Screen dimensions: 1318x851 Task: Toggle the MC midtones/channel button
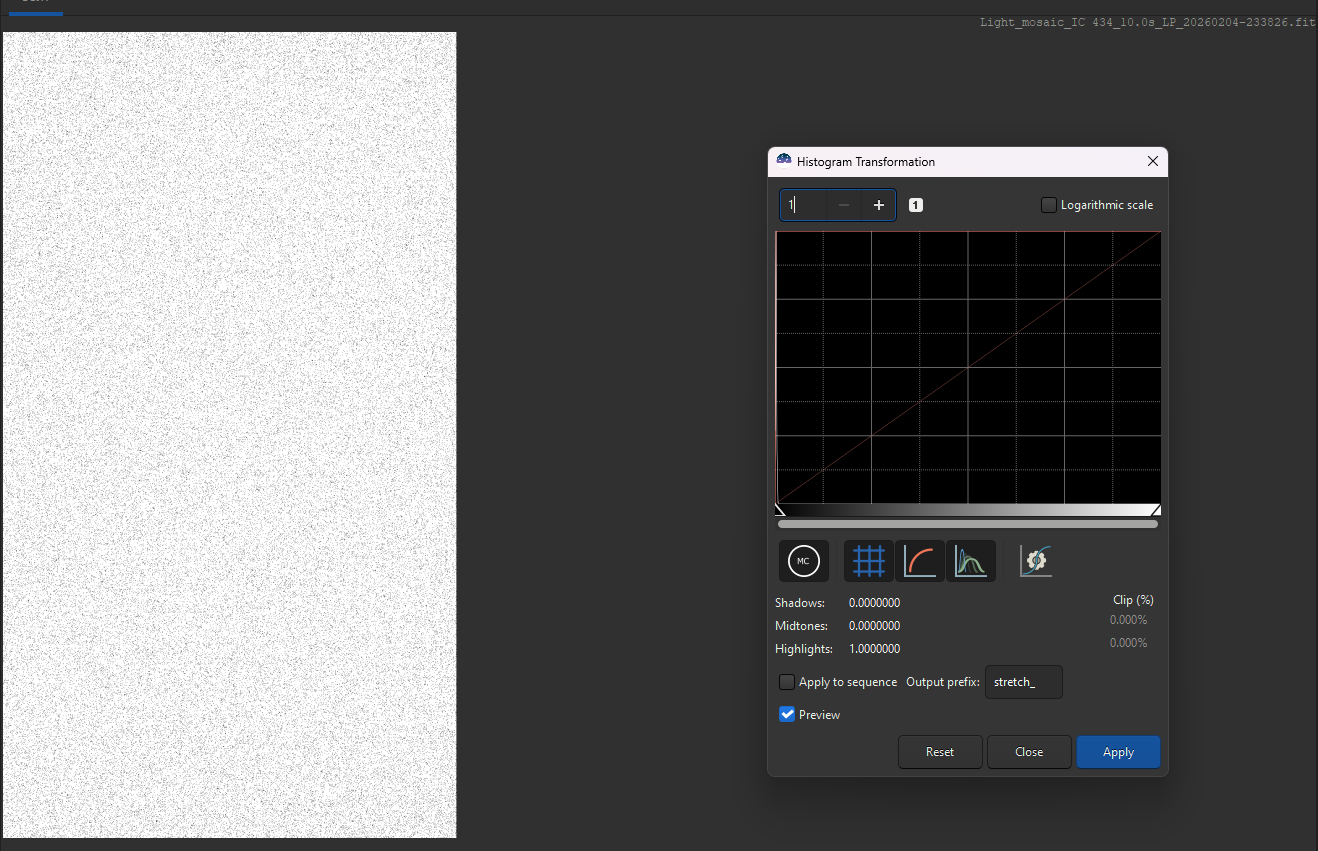(803, 561)
